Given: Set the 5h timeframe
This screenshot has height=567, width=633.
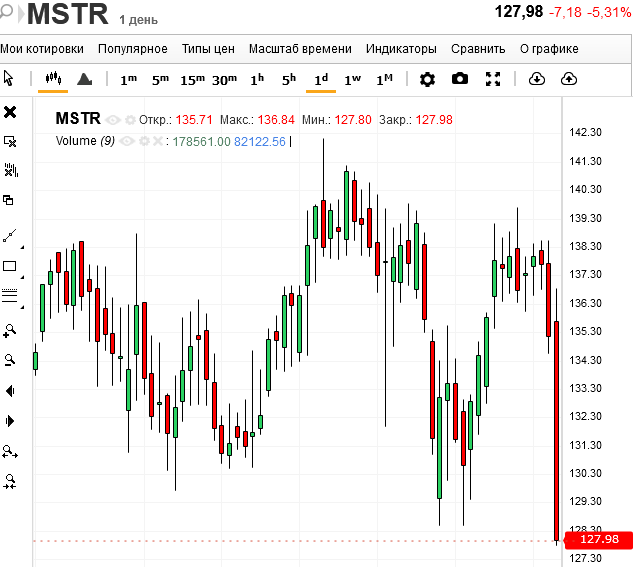Looking at the screenshot, I should [289, 80].
